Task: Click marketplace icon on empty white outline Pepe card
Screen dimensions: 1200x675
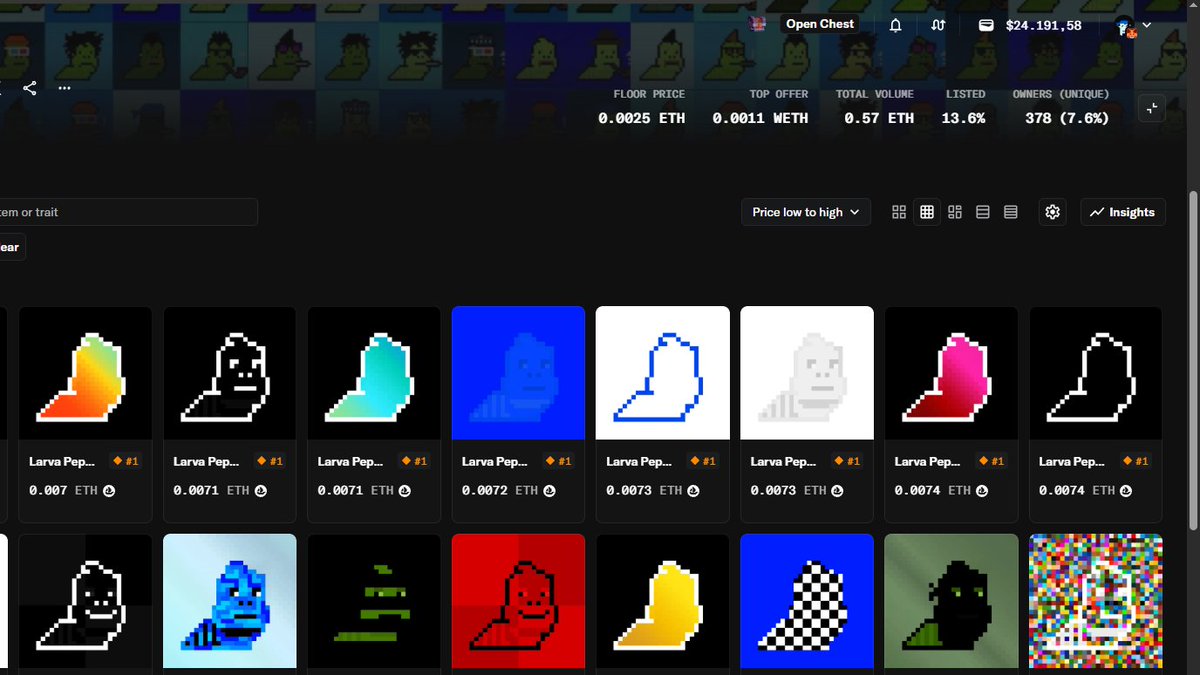Action: (x=1126, y=491)
